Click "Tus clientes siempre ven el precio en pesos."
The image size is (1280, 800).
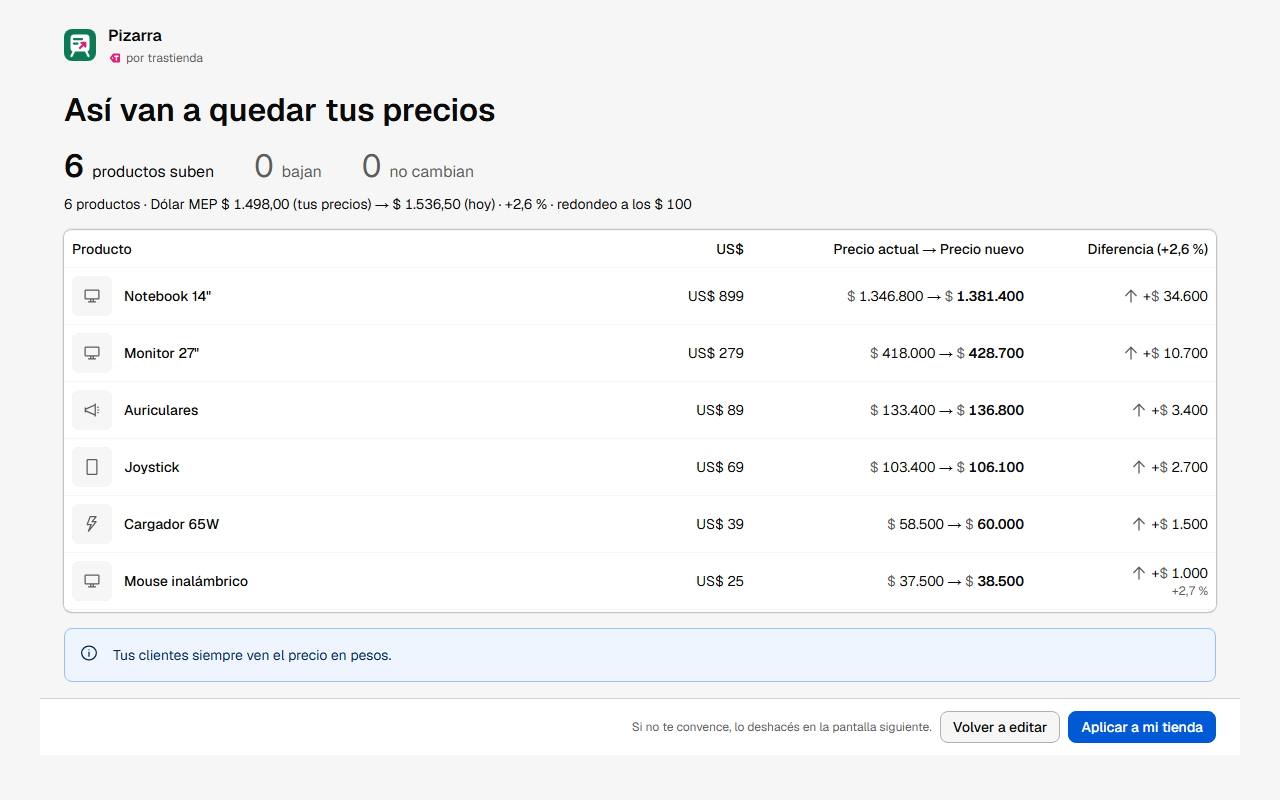click(x=252, y=656)
